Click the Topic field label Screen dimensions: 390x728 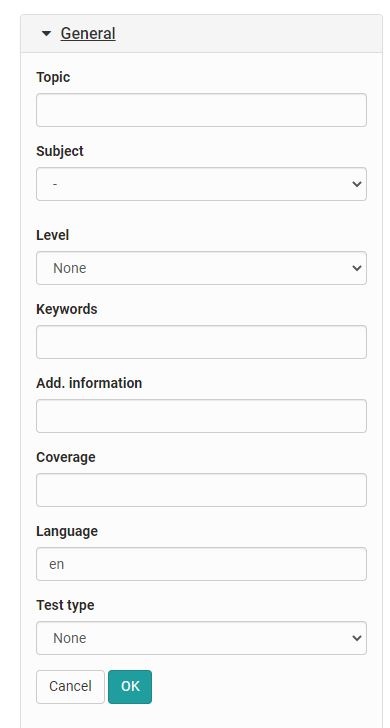53,77
